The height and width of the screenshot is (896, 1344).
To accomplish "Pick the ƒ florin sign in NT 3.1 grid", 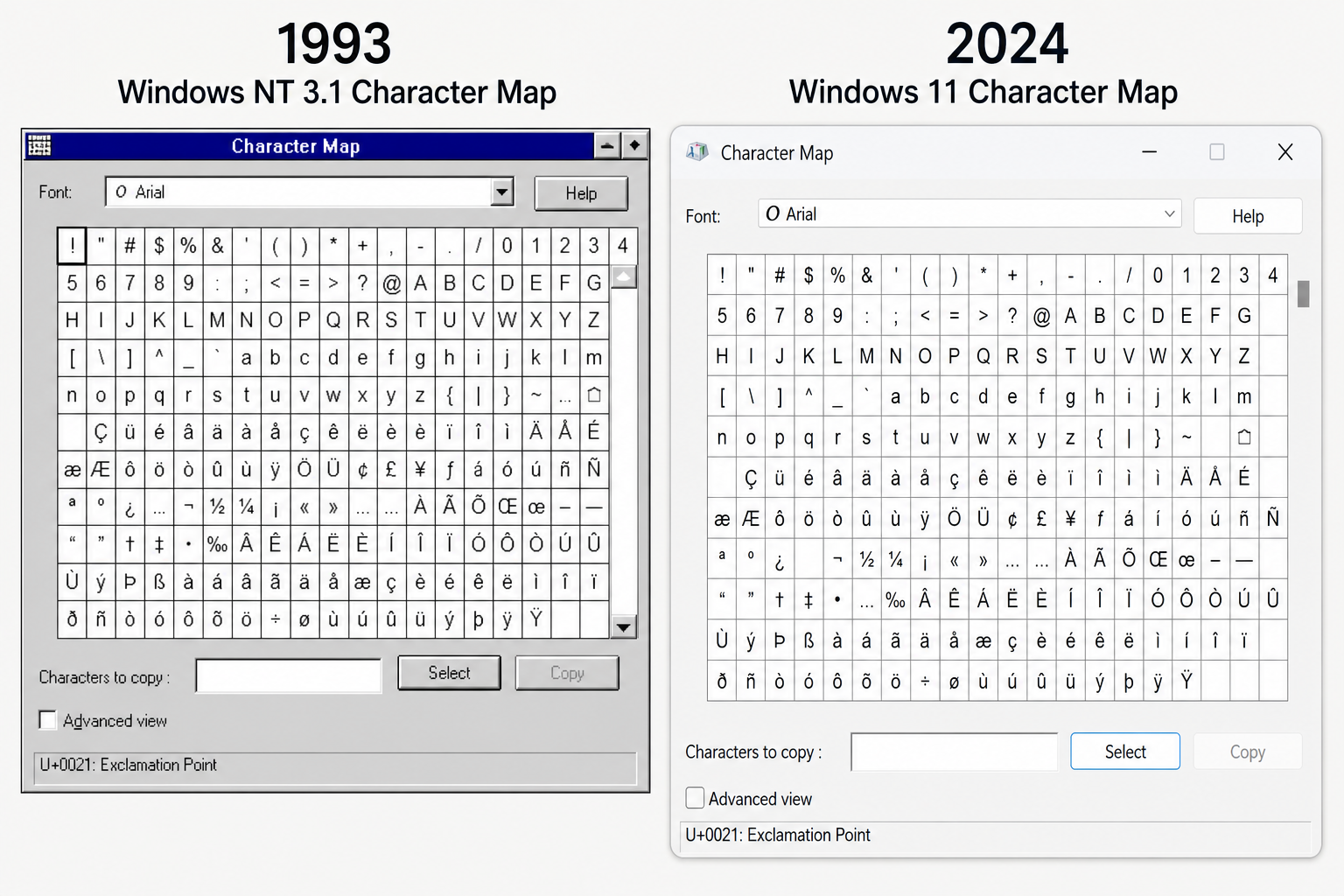I will point(450,469).
